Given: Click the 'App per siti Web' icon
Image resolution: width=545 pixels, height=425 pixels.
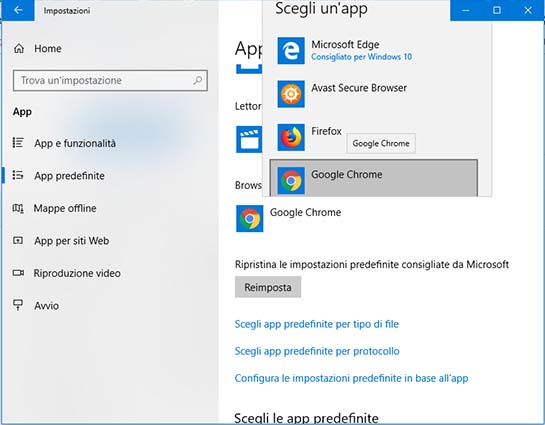Looking at the screenshot, I should (18, 240).
